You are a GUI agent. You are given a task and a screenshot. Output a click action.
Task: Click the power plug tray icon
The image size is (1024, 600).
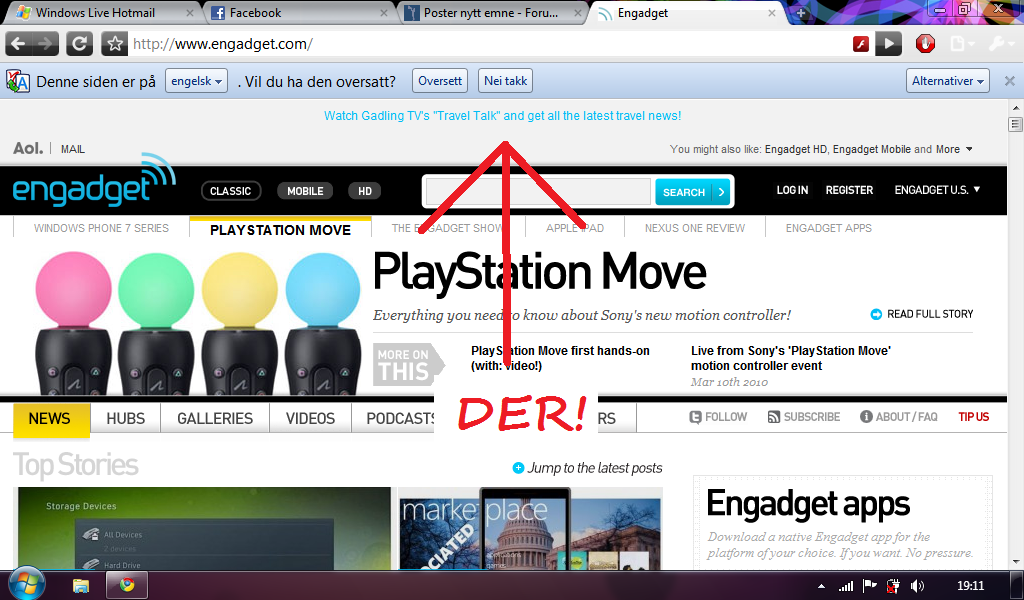tap(893, 586)
